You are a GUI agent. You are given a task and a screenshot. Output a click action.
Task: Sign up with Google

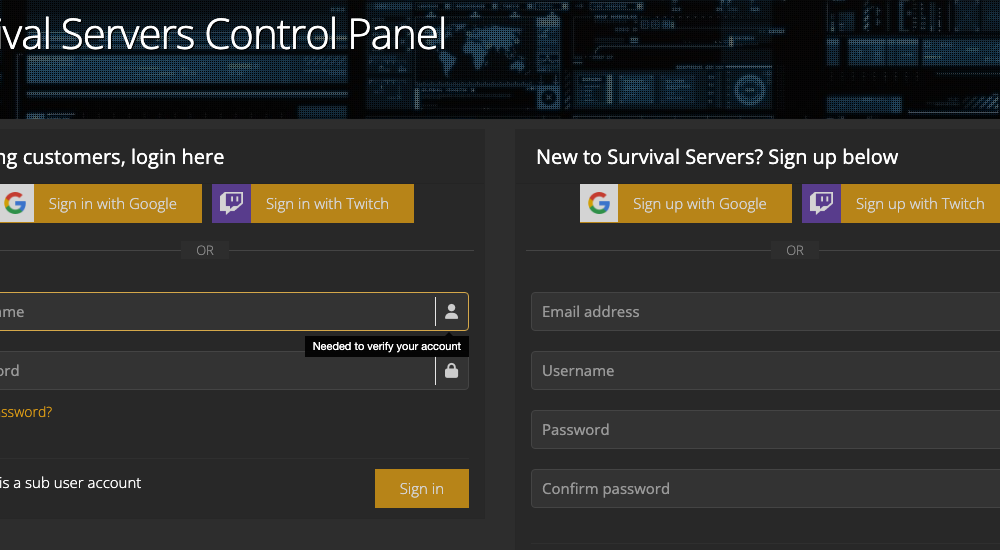(686, 204)
